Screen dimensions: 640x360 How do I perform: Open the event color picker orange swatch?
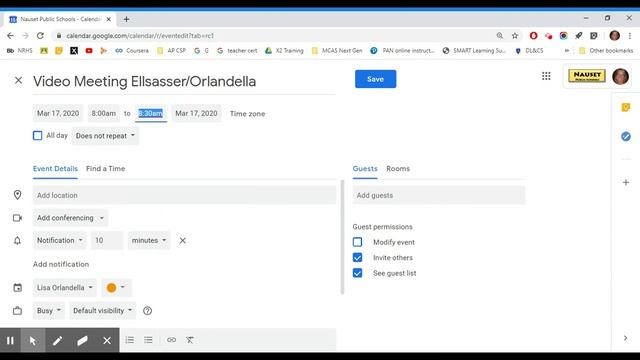tap(116, 288)
